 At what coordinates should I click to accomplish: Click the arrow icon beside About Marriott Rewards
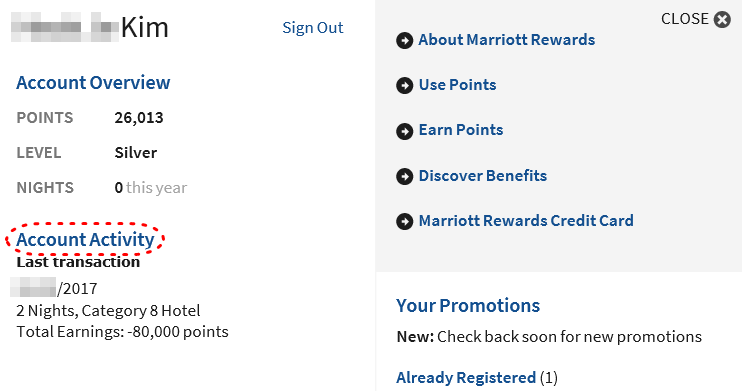(x=405, y=41)
